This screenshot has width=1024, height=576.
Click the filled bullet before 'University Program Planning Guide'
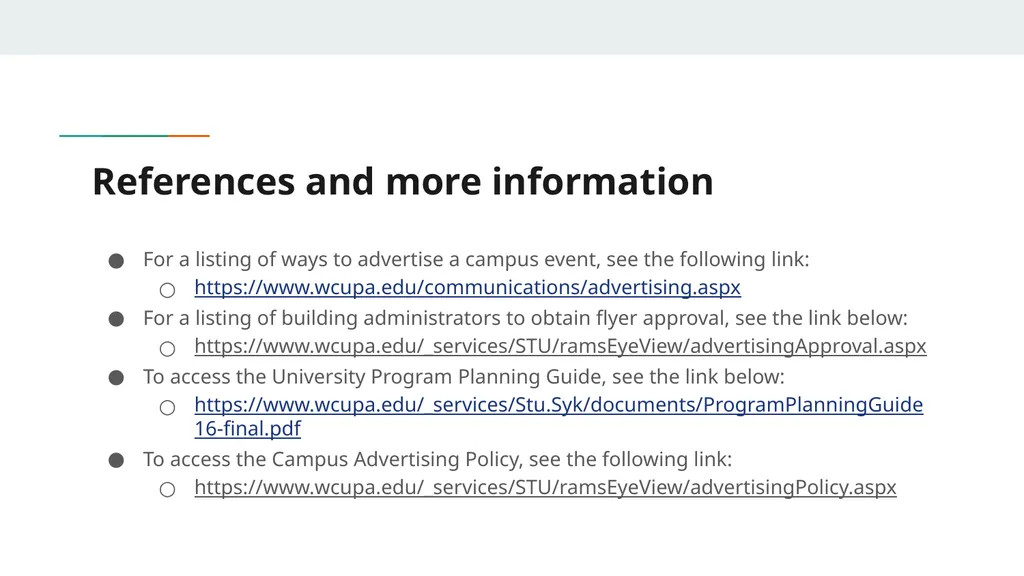click(116, 378)
